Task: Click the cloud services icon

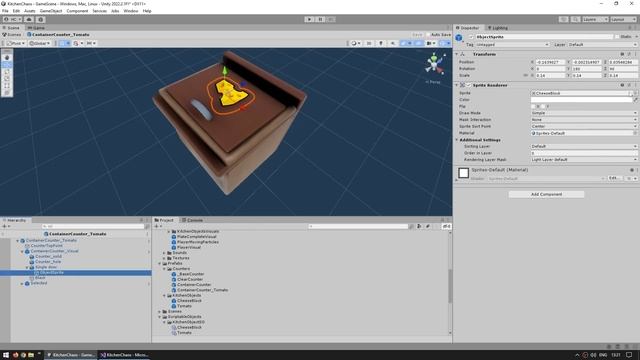Action: pos(29,19)
